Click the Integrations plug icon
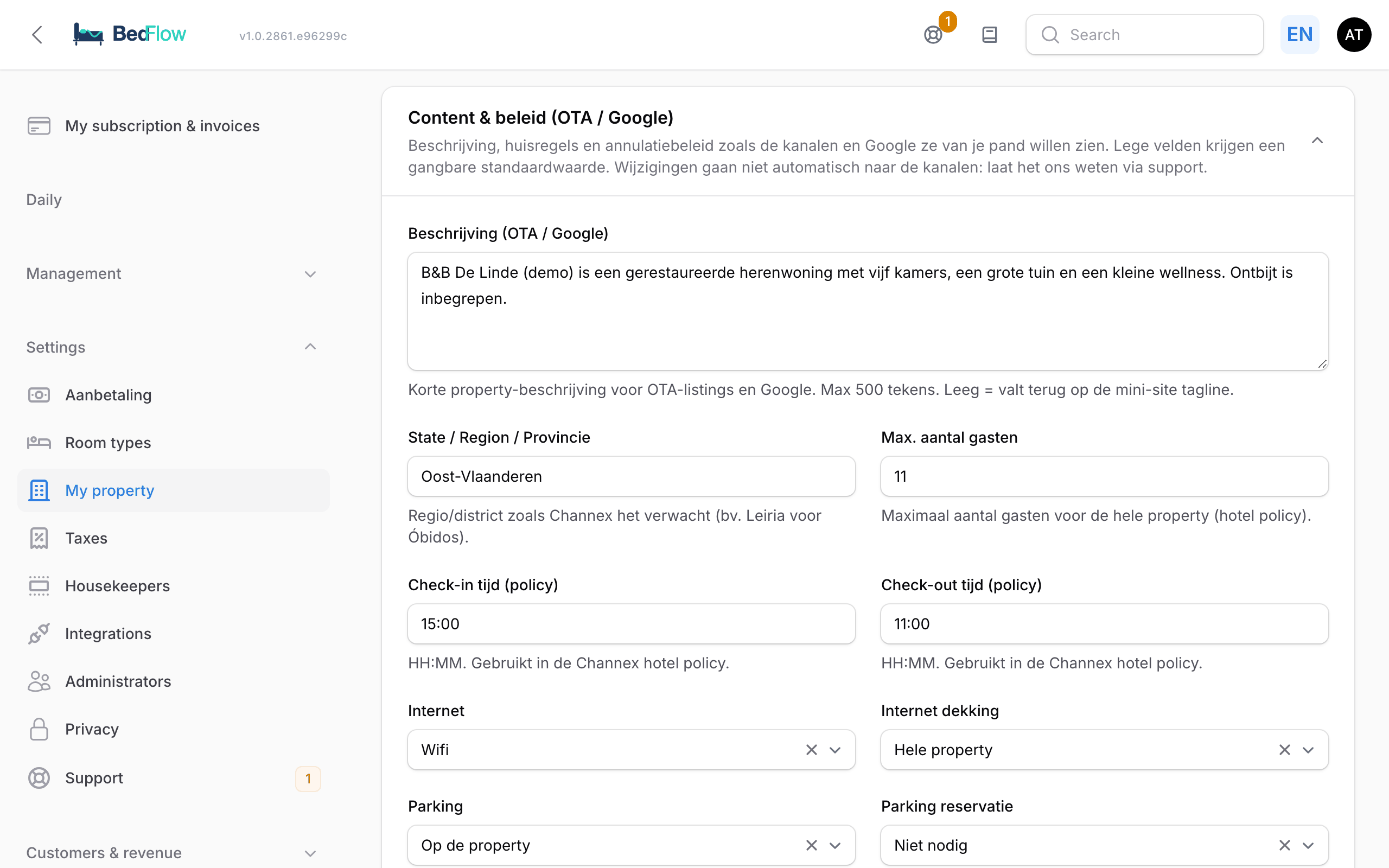 39,633
